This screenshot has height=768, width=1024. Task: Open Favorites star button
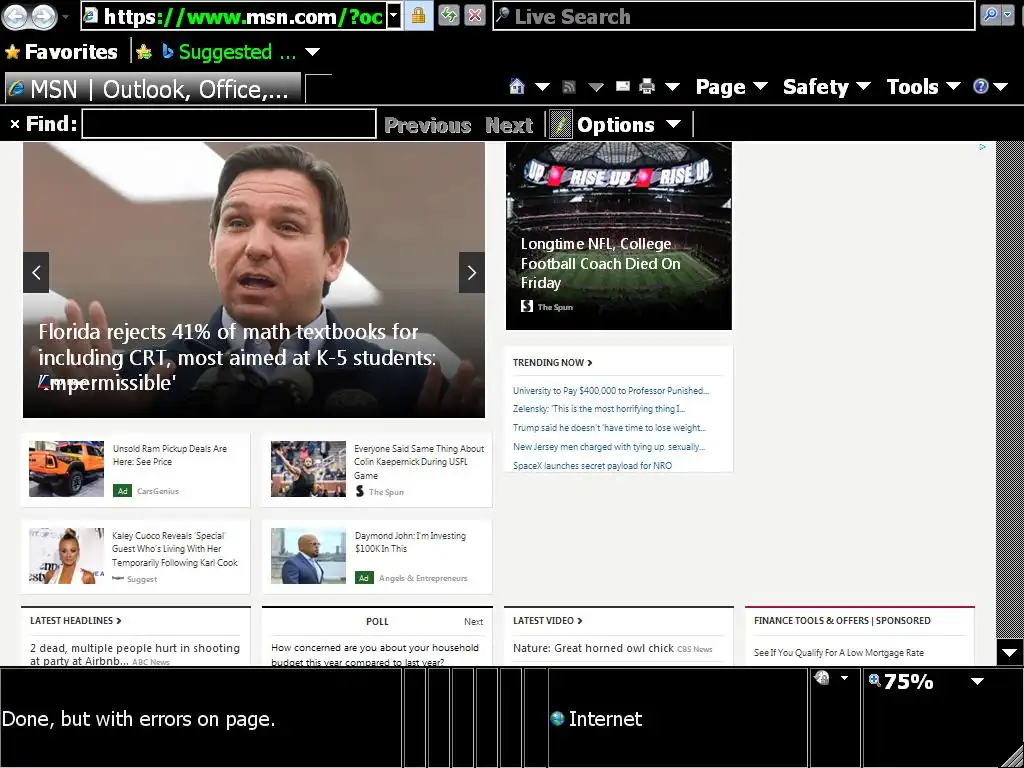click(x=62, y=52)
